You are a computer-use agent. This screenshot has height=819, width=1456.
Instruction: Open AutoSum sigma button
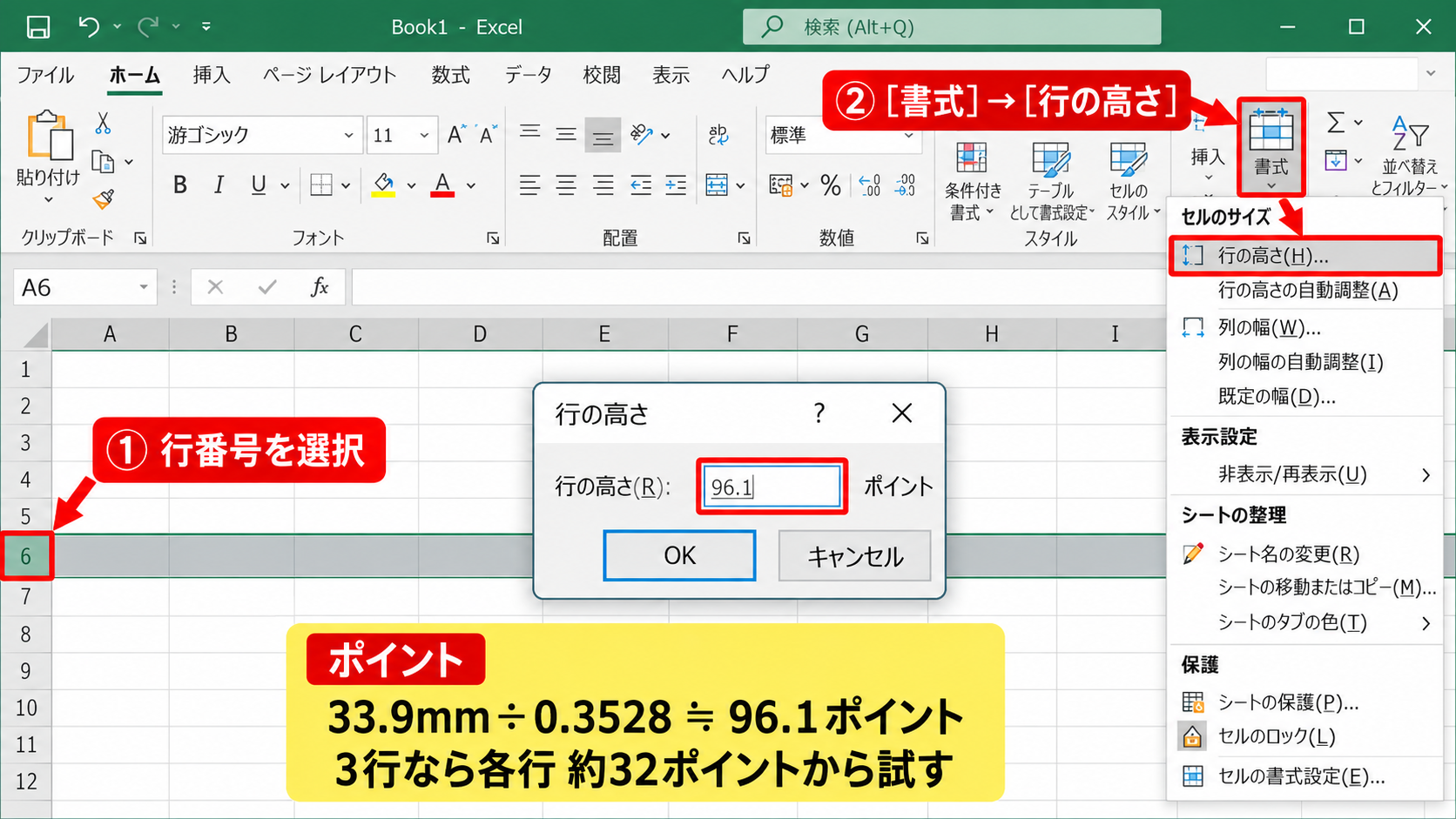coord(1335,123)
